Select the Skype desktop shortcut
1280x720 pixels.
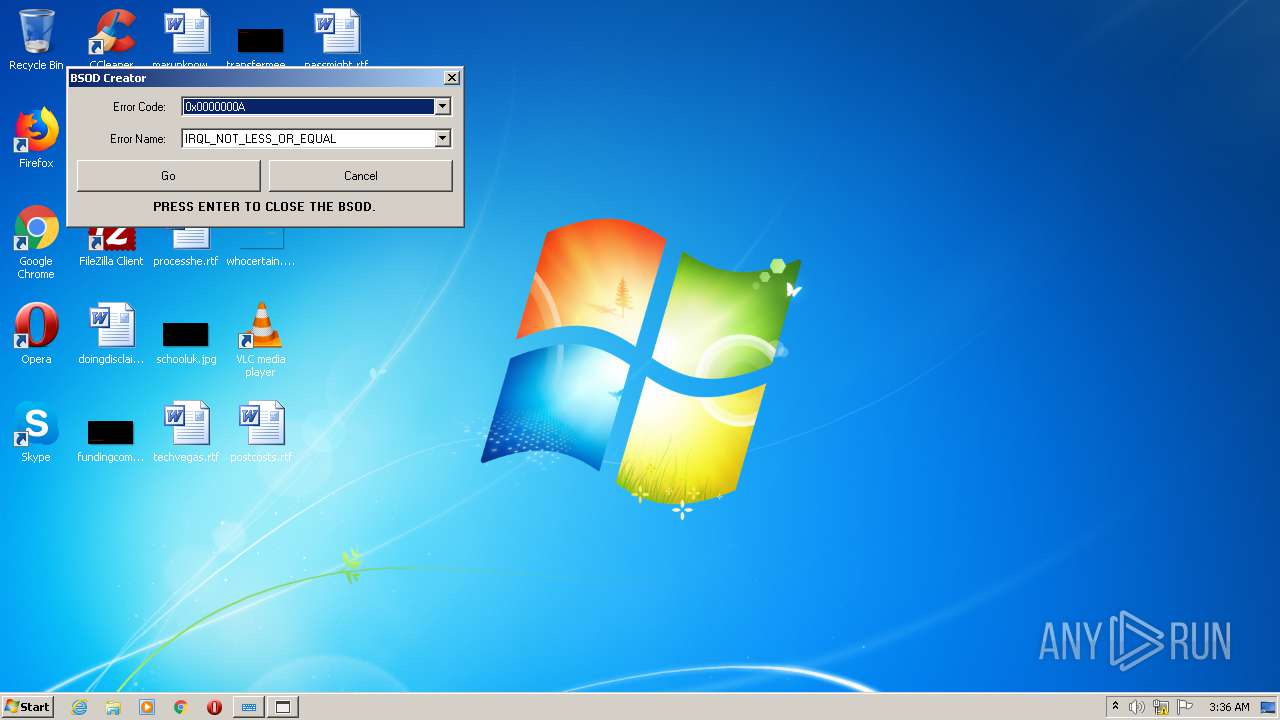pyautogui.click(x=36, y=431)
